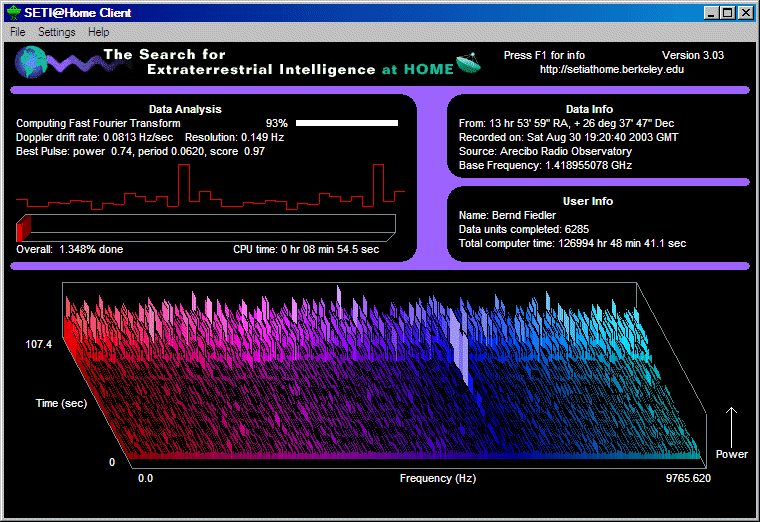Open the Settings menu

tap(57, 32)
